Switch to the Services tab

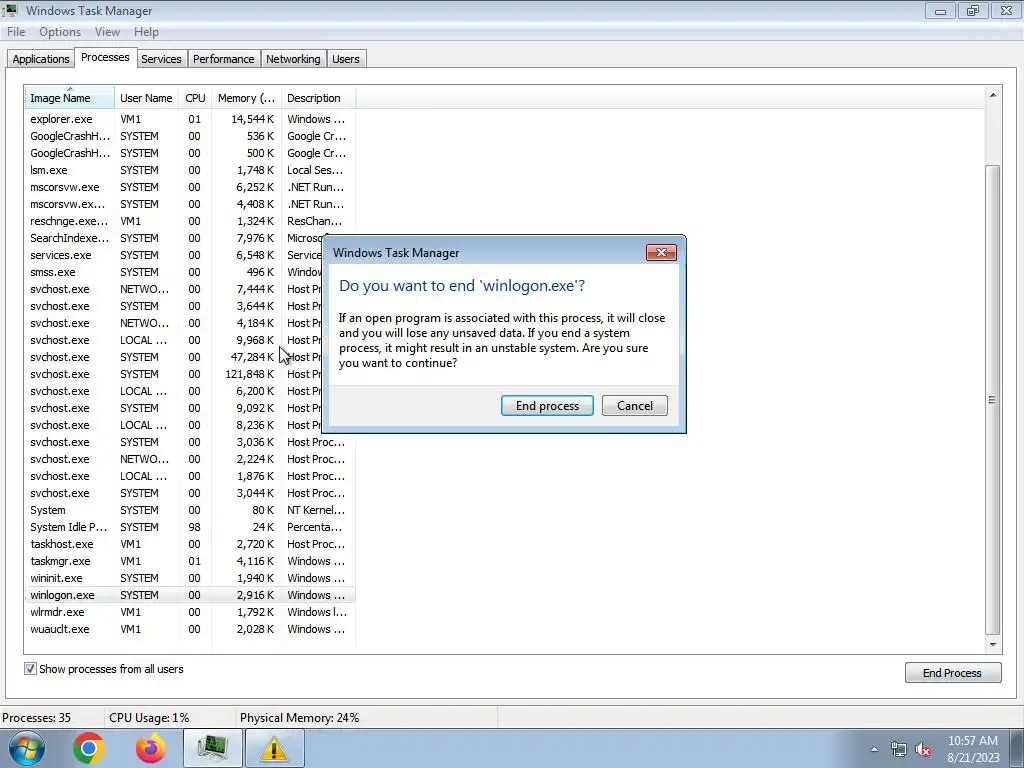coord(161,59)
